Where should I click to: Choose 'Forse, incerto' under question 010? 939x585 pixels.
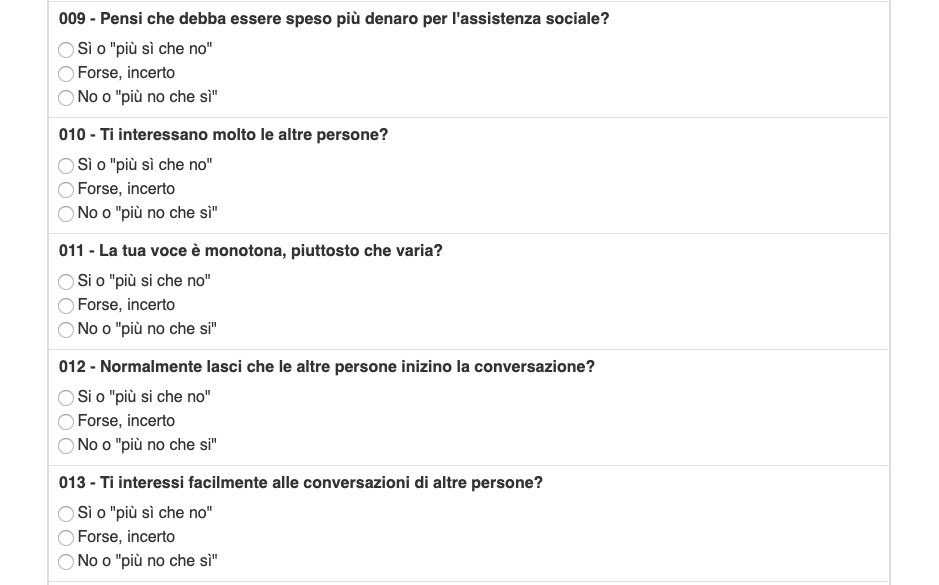[66, 190]
